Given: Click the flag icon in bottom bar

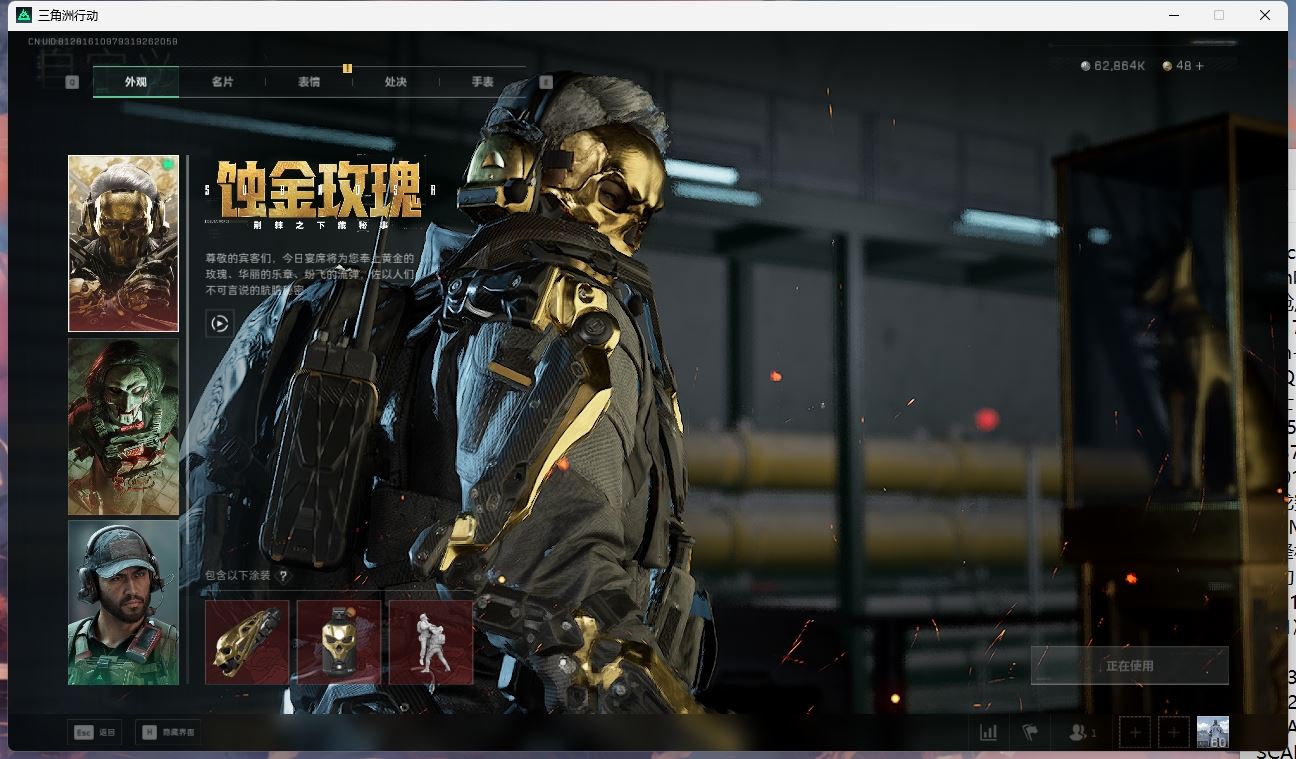Looking at the screenshot, I should (1030, 732).
